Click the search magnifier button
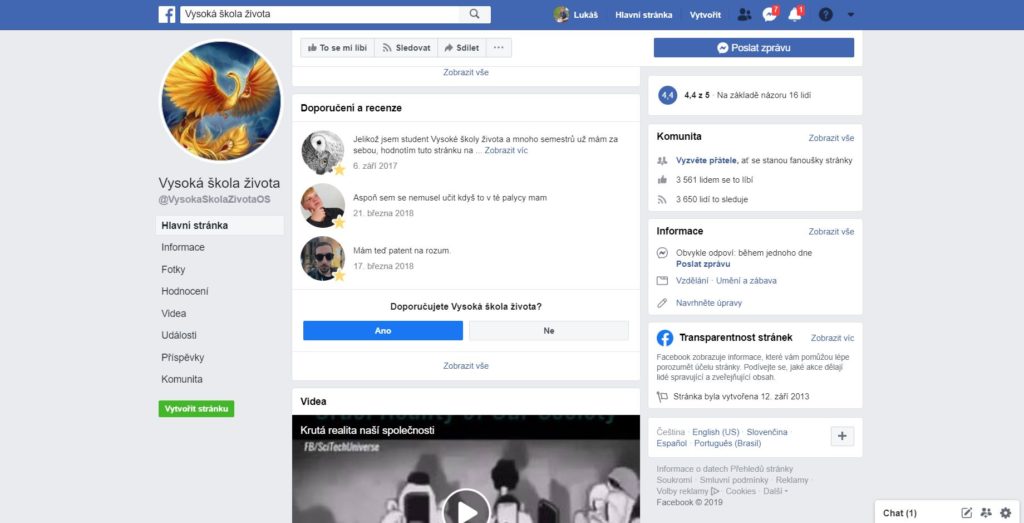The height and width of the screenshot is (523, 1024). coord(475,14)
